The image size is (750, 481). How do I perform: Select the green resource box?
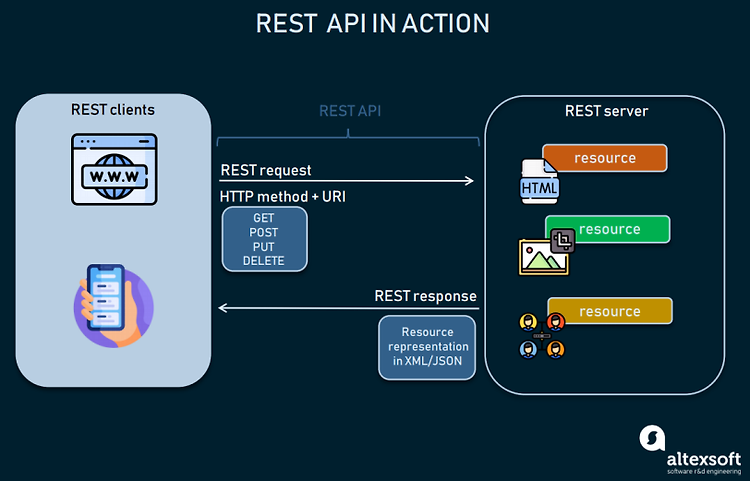pyautogui.click(x=608, y=229)
